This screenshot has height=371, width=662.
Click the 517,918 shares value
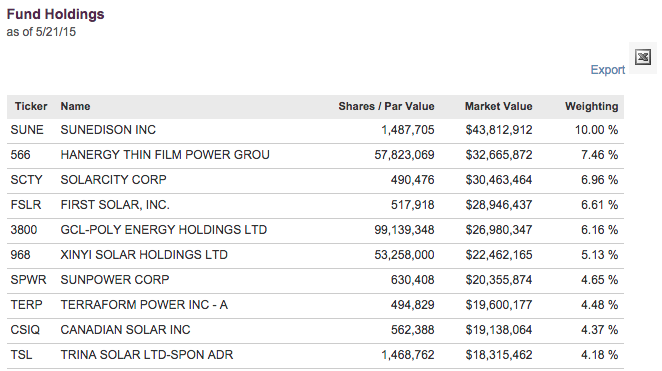(x=412, y=205)
